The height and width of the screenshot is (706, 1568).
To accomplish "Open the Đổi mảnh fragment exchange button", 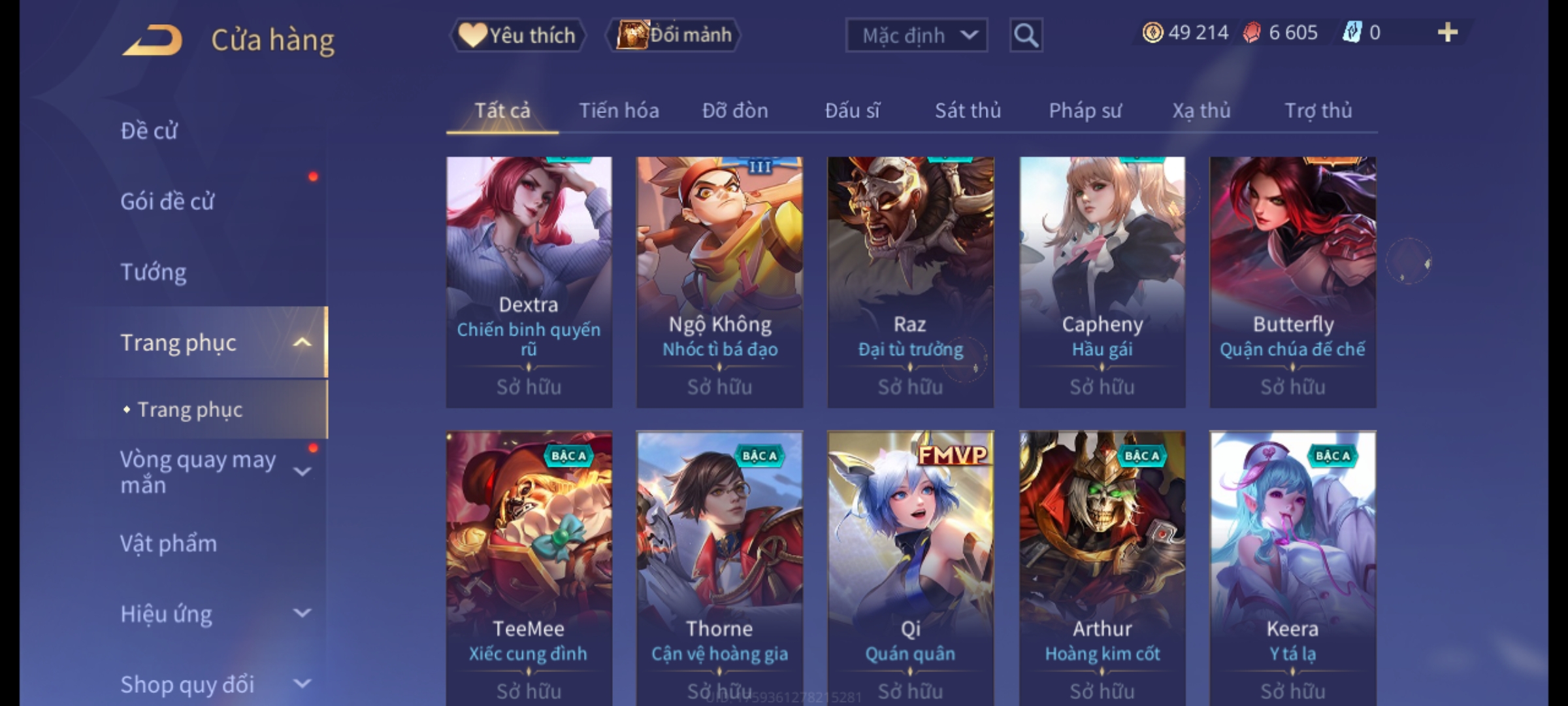I will click(674, 35).
